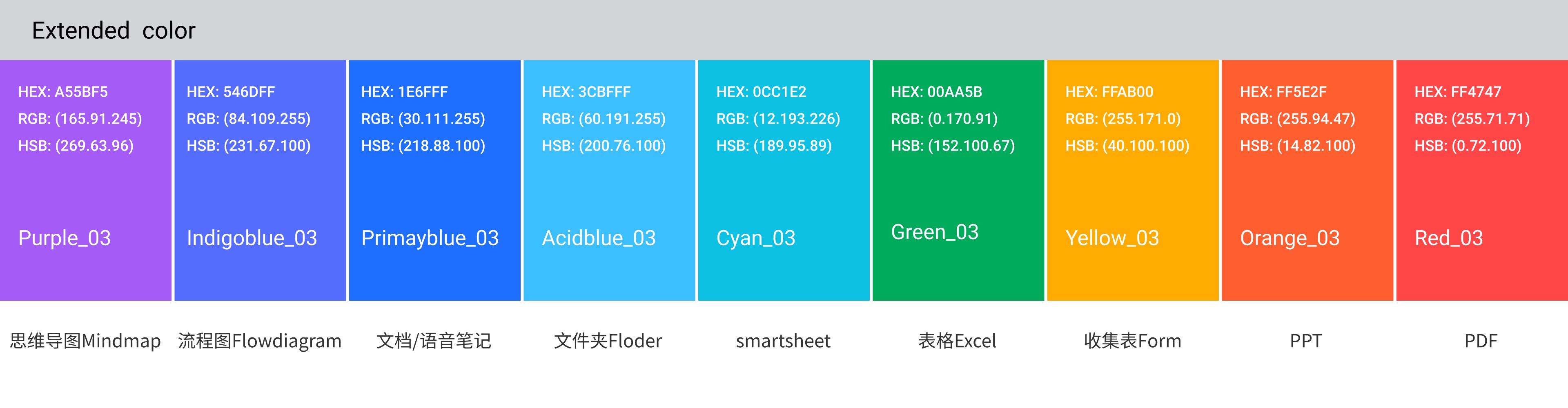
Task: Click the 表格Excel label
Action: coord(958,341)
